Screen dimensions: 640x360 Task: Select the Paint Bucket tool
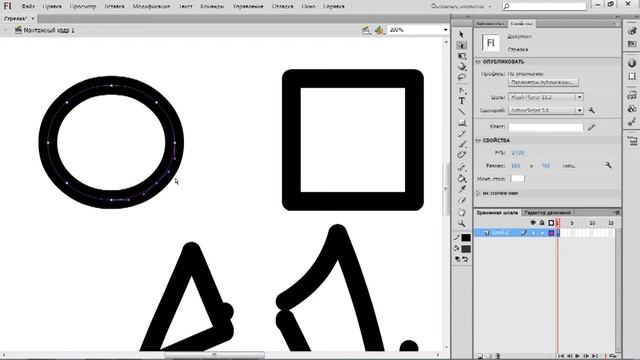pyautogui.click(x=461, y=178)
